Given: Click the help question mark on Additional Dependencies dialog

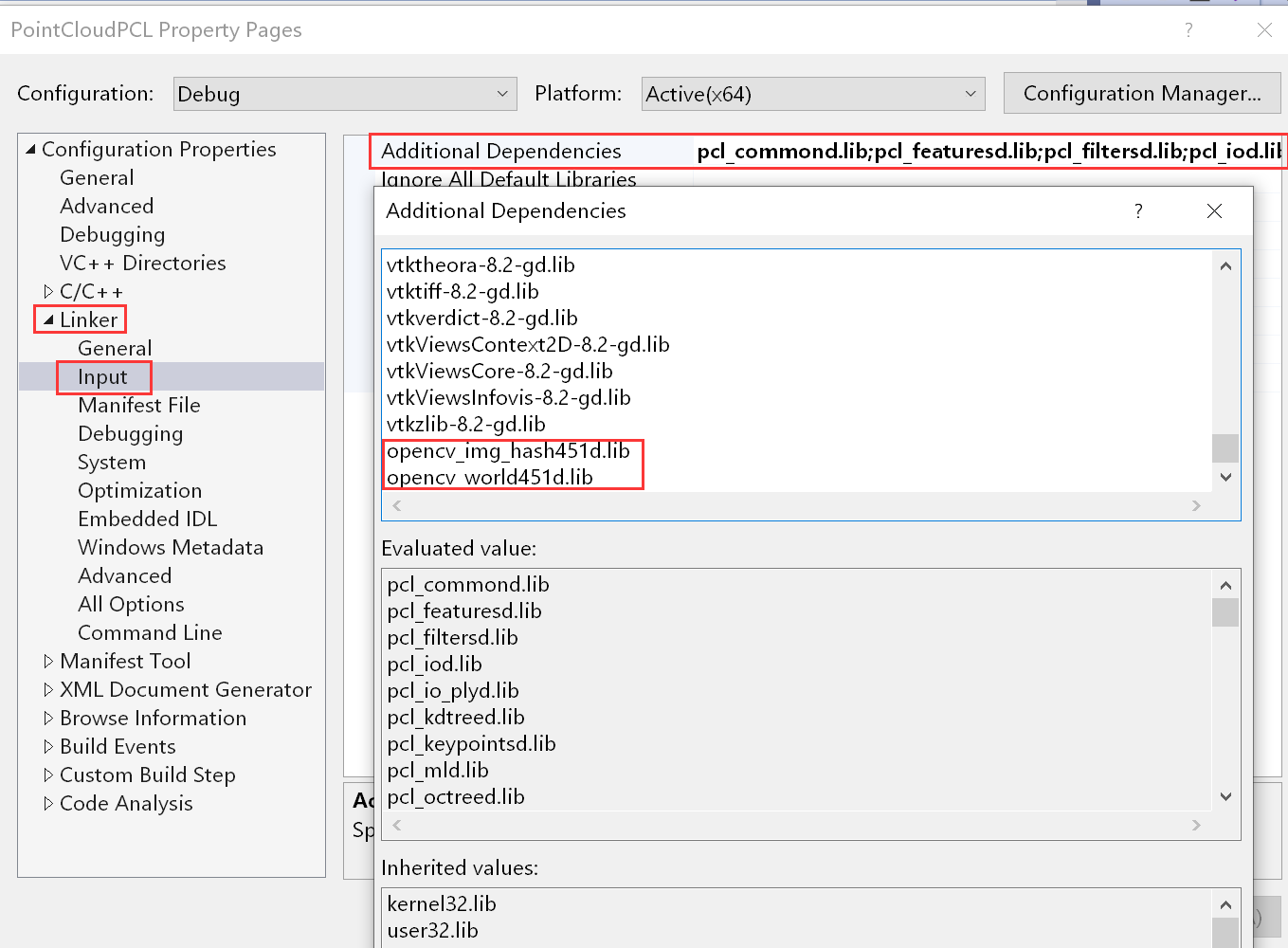Looking at the screenshot, I should click(x=1138, y=210).
